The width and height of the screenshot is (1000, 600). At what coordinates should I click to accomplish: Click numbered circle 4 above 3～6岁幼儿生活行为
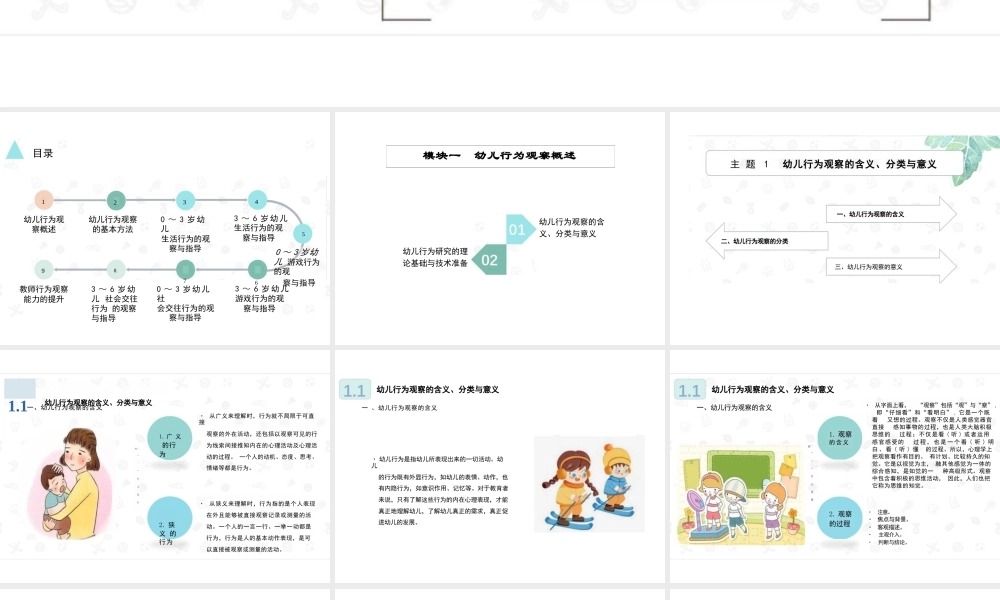257,200
